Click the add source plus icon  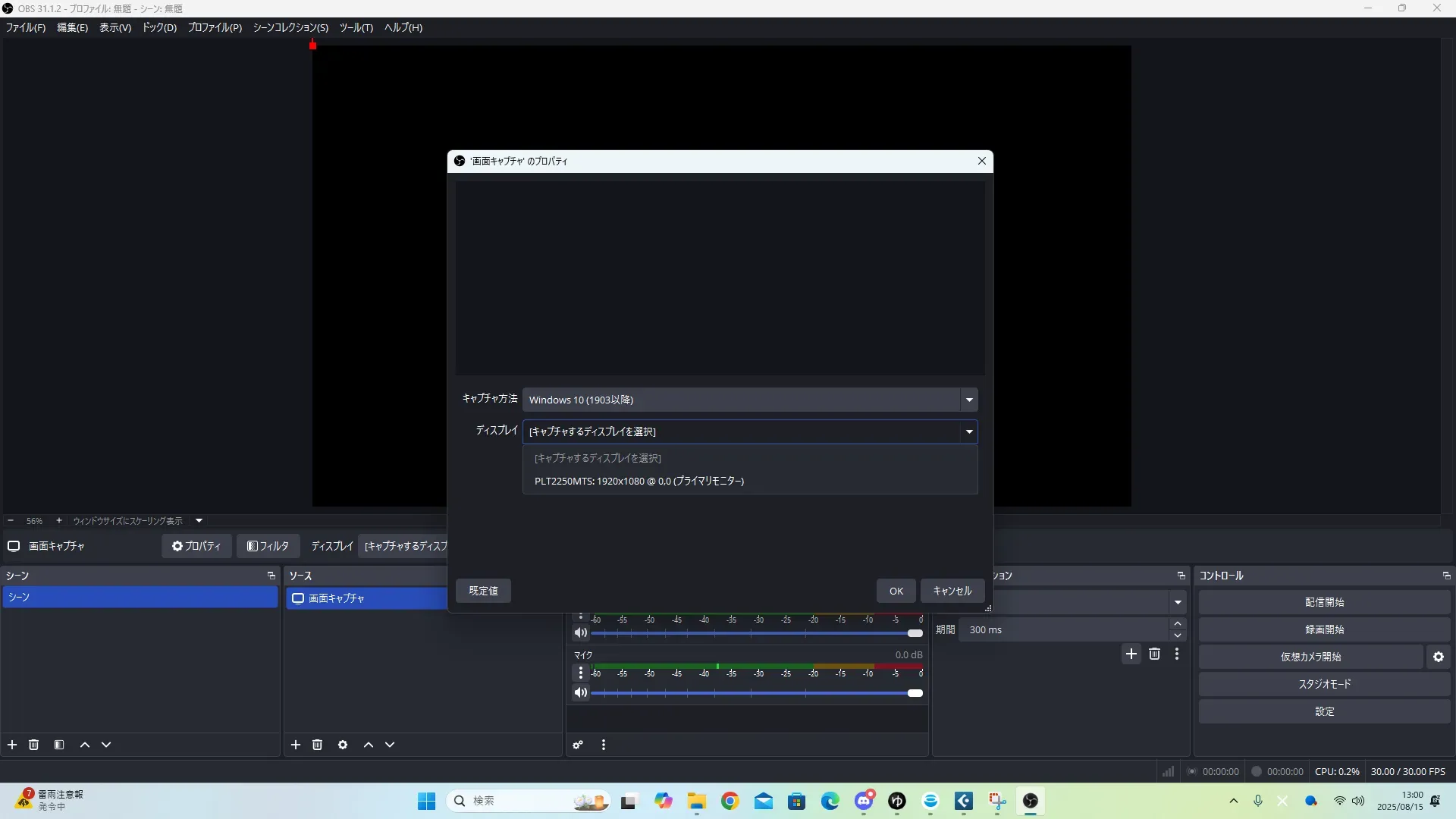point(296,745)
